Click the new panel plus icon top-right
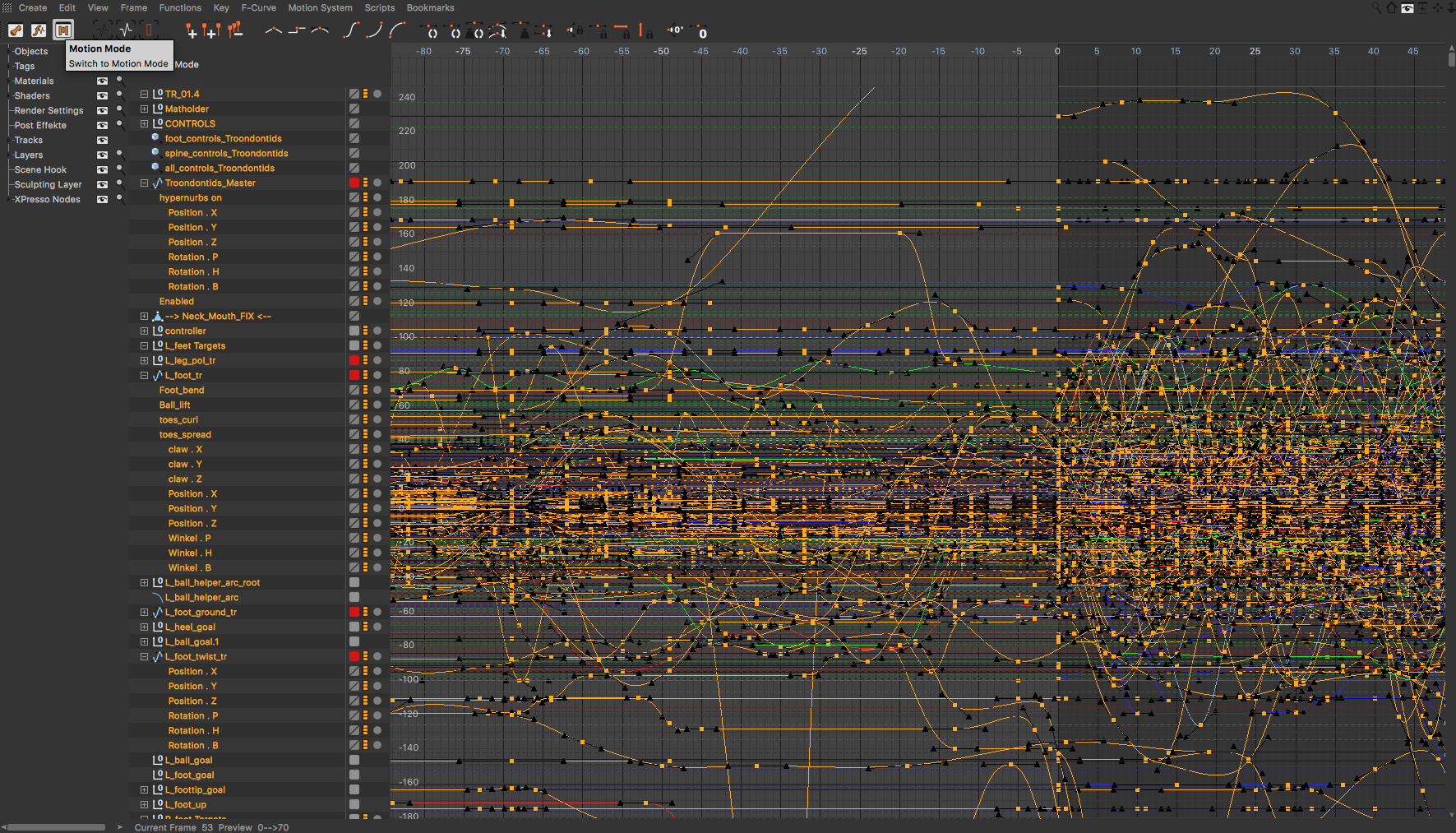The height and width of the screenshot is (833, 1456). pyautogui.click(x=1423, y=7)
